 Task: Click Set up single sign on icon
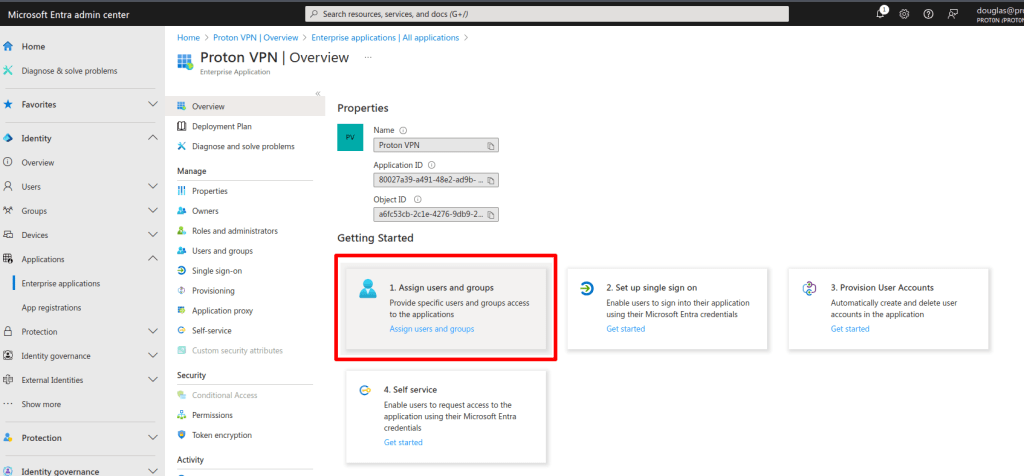coord(587,289)
